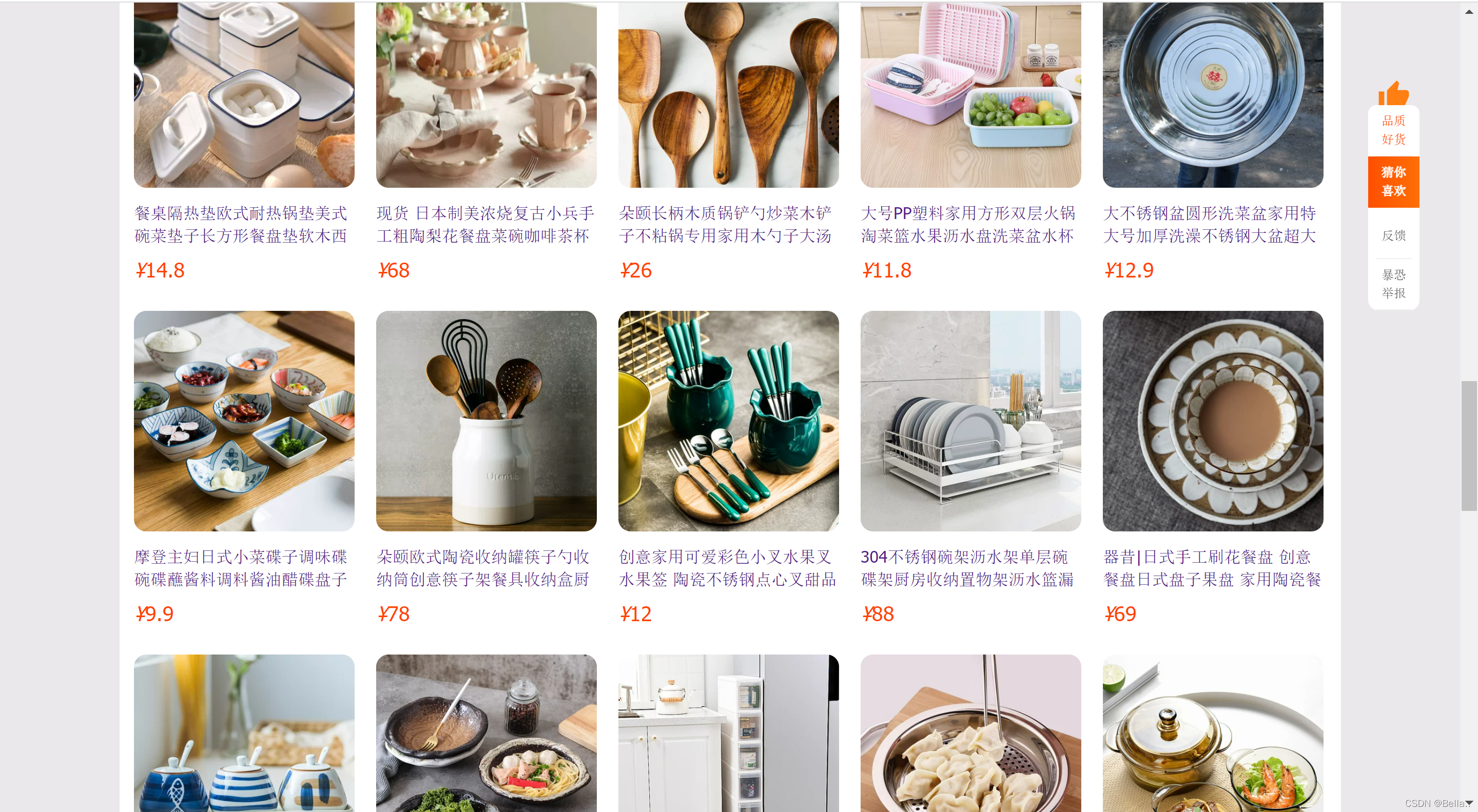Viewport: 1478px width, 812px height.
Task: Click the orange thumbs-up icon
Action: pyautogui.click(x=1393, y=92)
